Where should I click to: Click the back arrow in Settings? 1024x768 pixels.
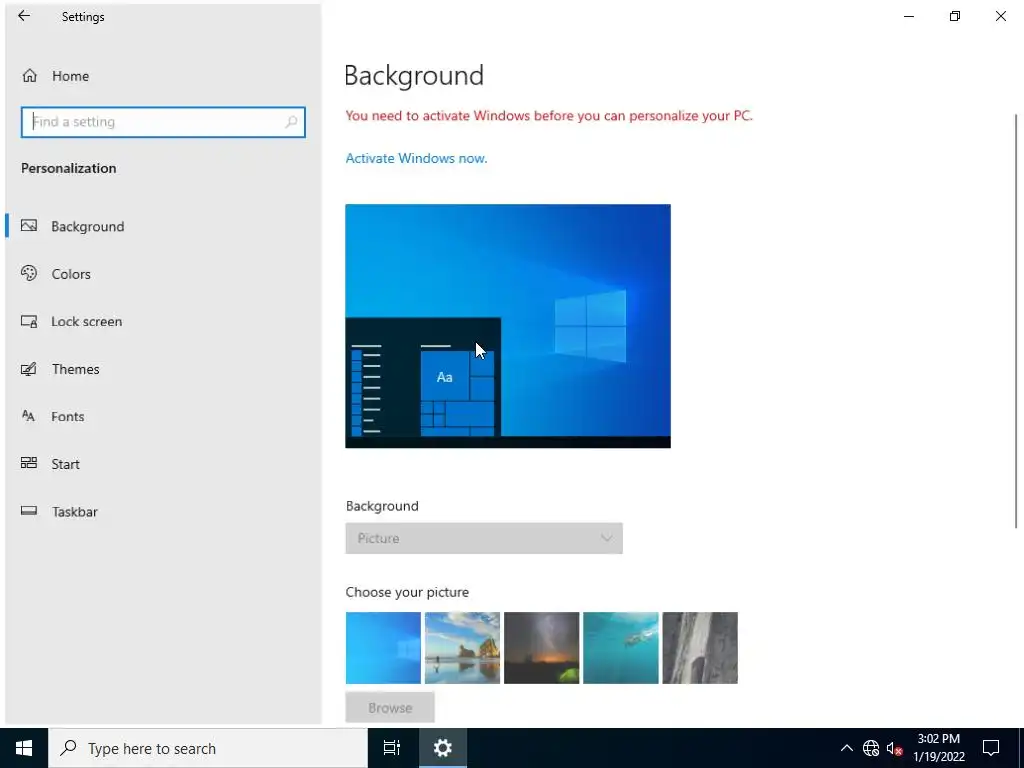pos(24,16)
